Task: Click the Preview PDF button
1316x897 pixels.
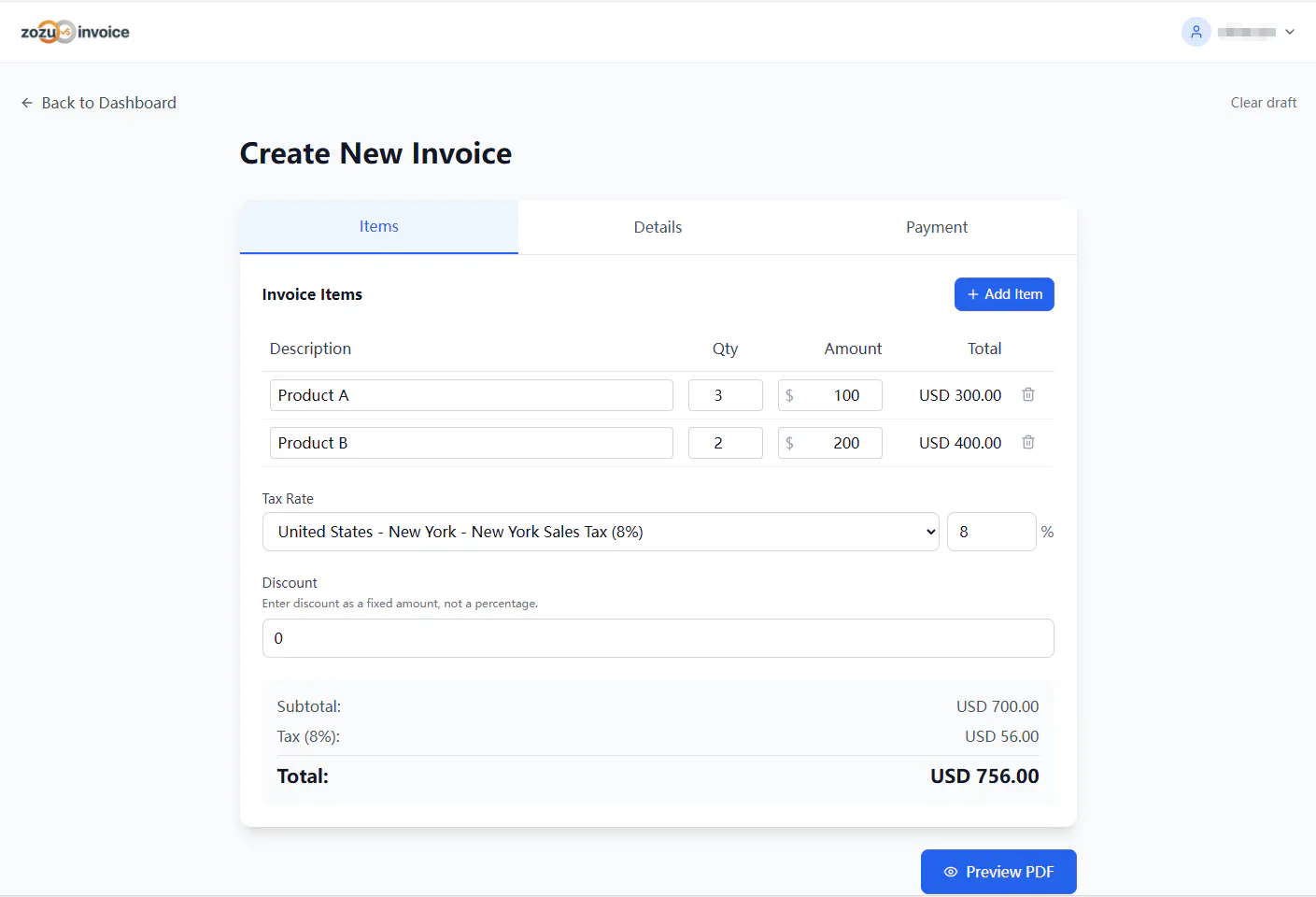Action: (998, 872)
